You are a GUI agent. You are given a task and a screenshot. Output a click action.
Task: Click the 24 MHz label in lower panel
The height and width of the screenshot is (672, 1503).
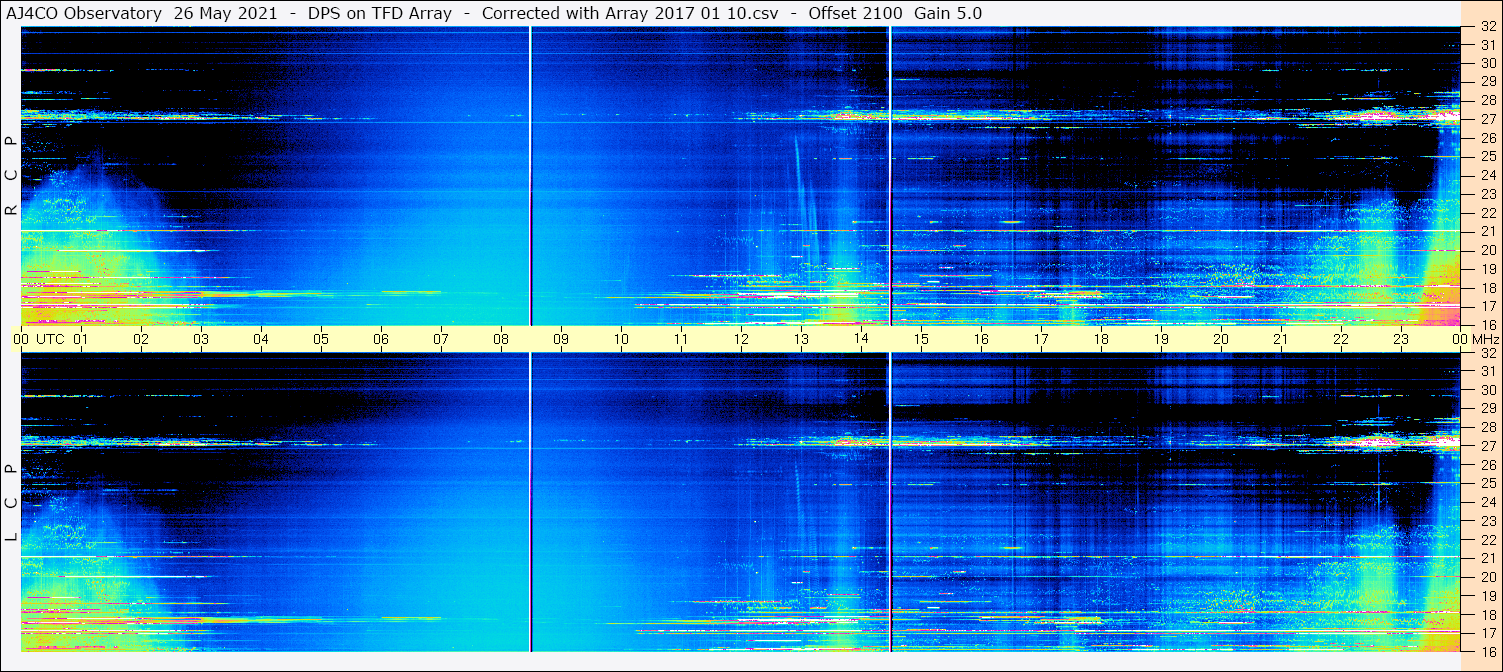(x=1487, y=502)
